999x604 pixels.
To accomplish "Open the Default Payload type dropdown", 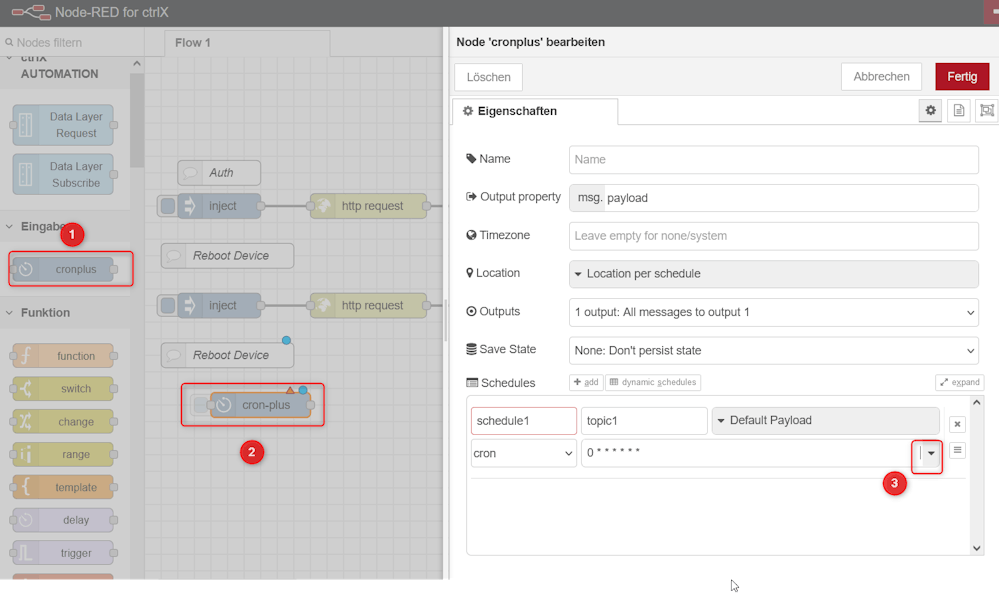I will (826, 421).
